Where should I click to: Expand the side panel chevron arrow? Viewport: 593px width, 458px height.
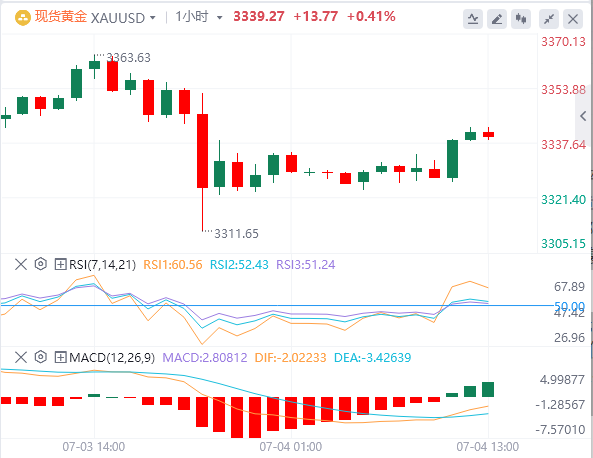point(584,116)
